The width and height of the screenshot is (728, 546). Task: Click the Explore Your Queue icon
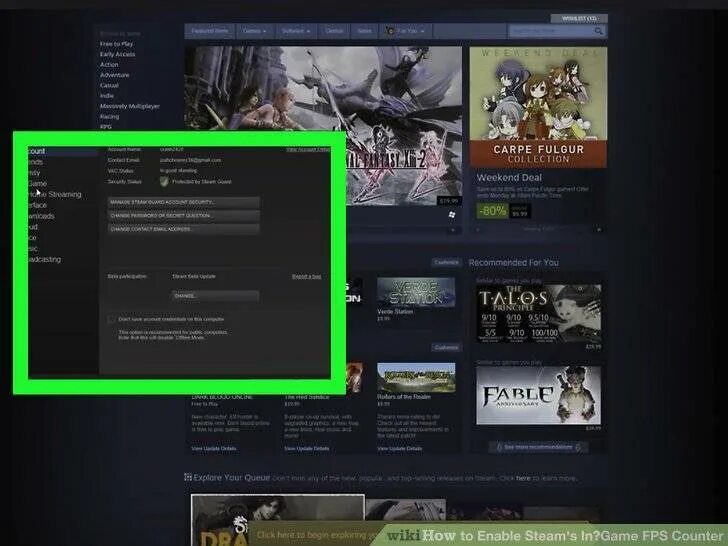tap(188, 477)
